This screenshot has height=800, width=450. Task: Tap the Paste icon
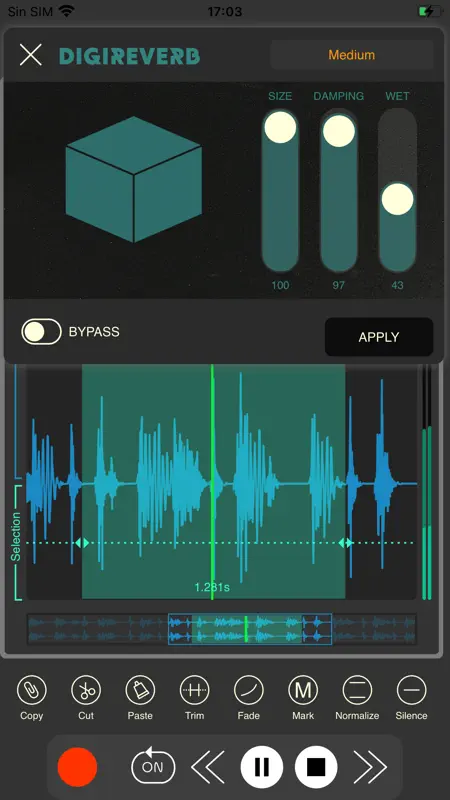(140, 690)
